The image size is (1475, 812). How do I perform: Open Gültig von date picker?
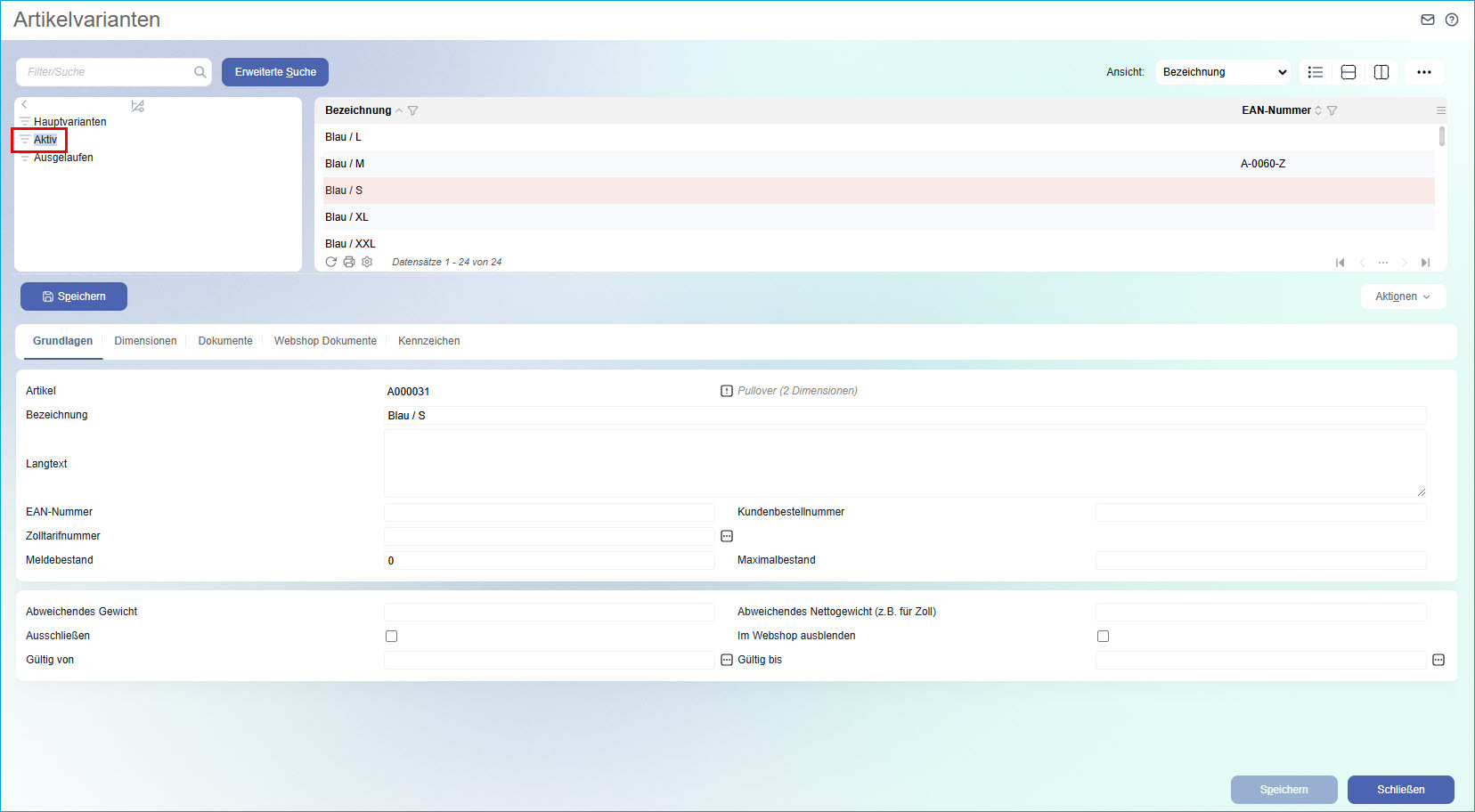(x=727, y=660)
